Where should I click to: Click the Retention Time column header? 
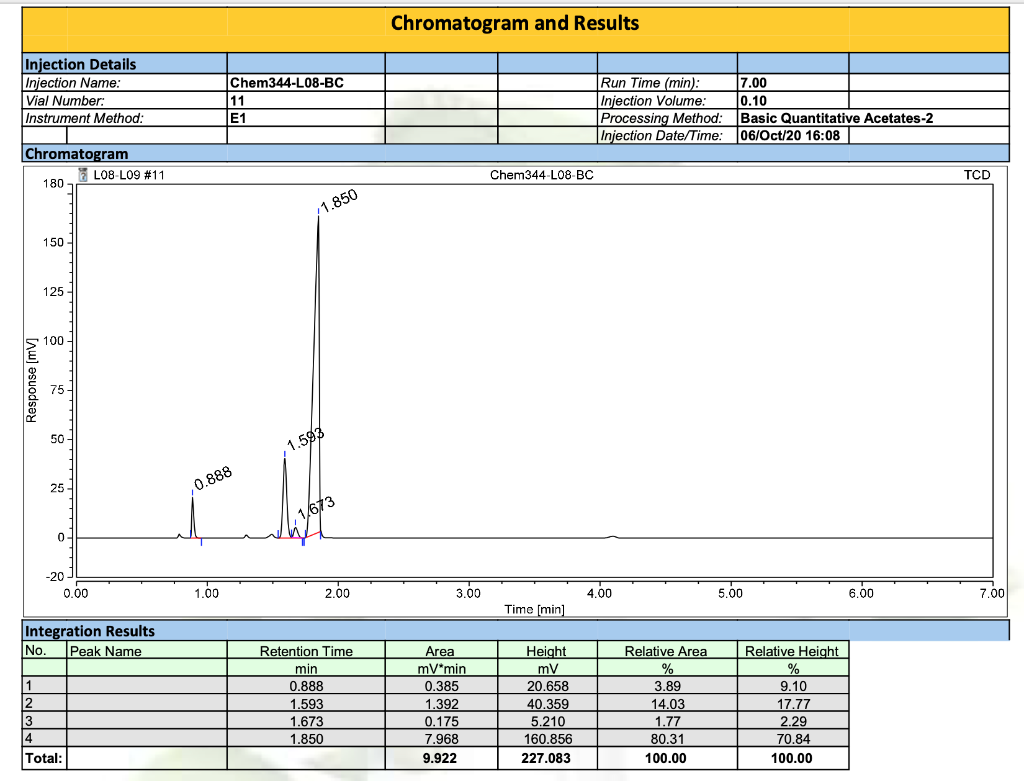point(306,651)
